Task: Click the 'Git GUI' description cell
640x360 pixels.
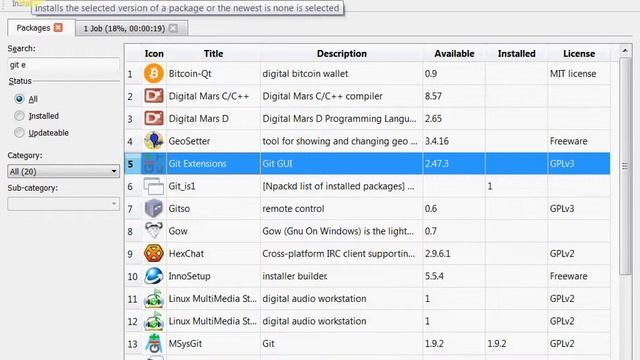Action: pos(341,163)
